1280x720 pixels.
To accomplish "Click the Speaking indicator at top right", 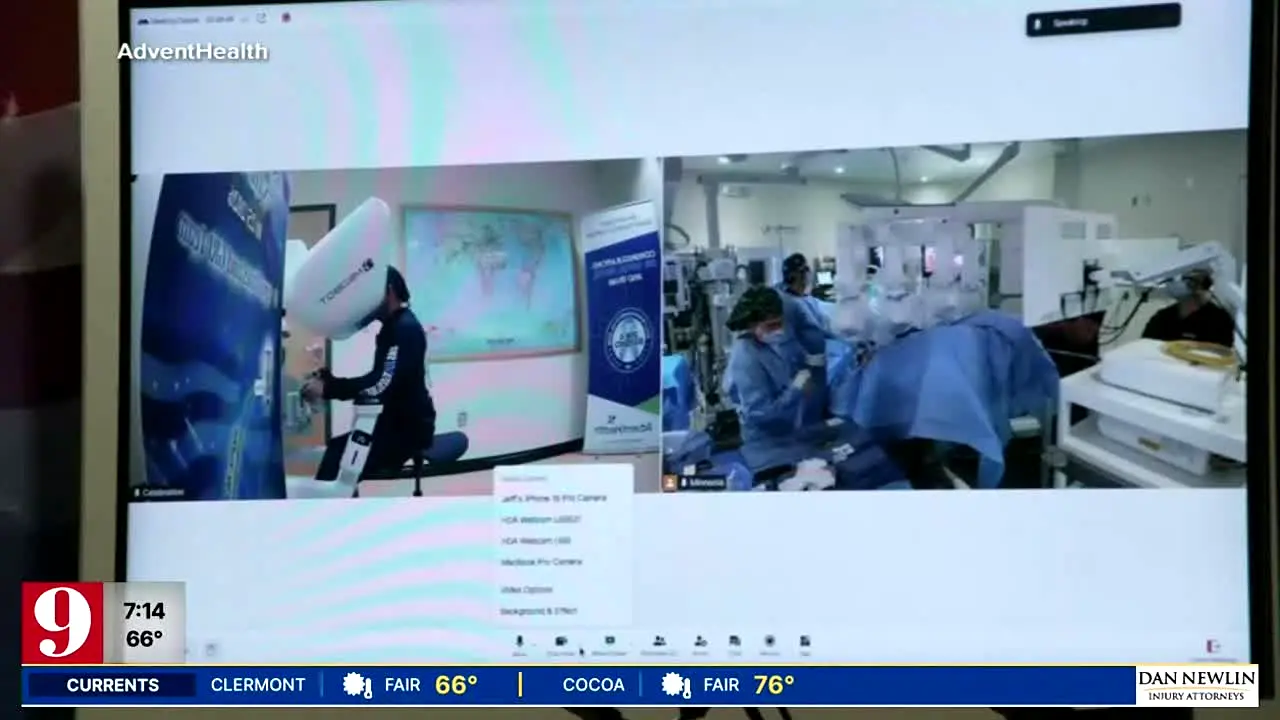I will [1103, 21].
